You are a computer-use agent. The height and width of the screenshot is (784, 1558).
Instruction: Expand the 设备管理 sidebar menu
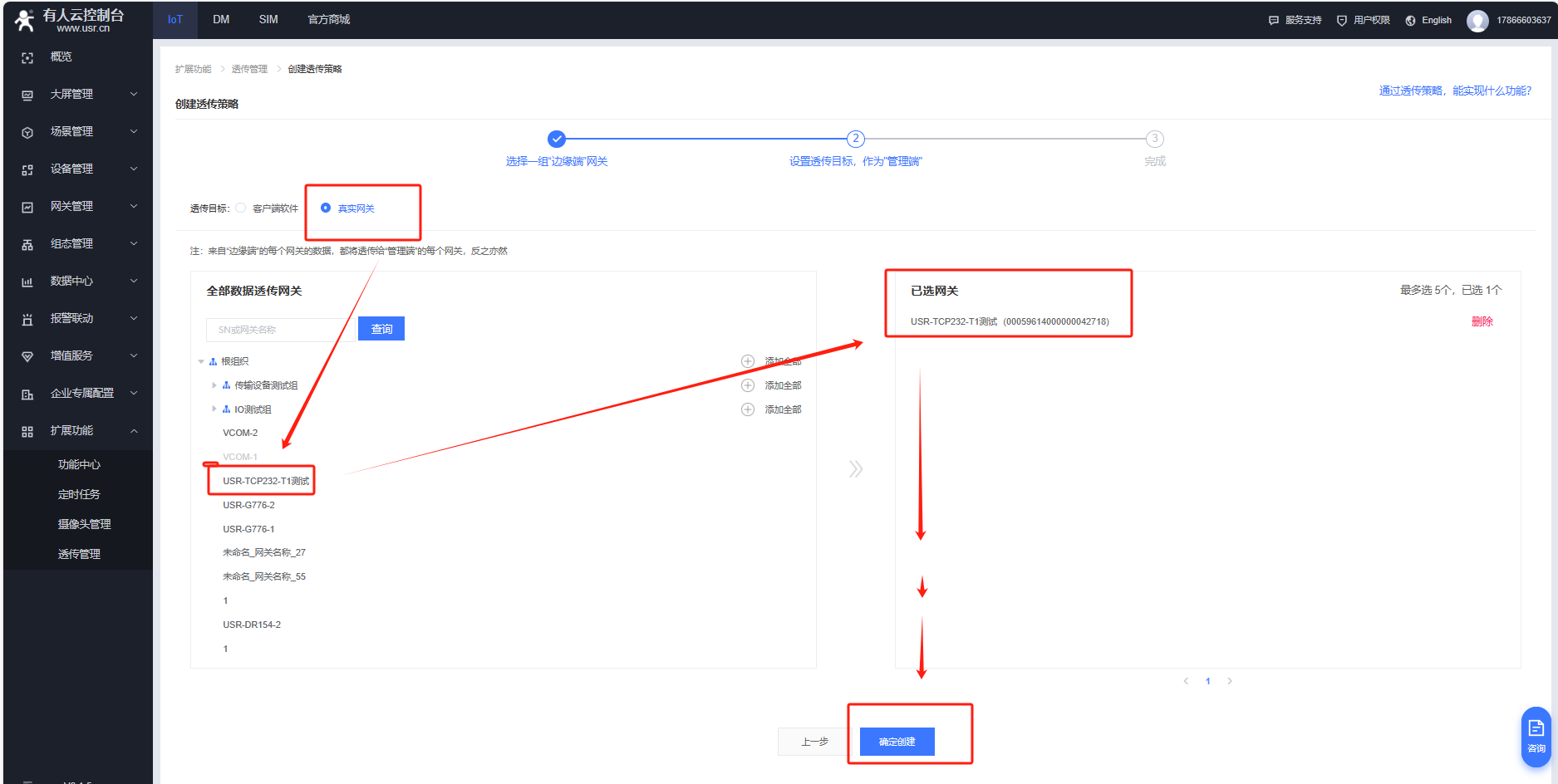[x=133, y=169]
